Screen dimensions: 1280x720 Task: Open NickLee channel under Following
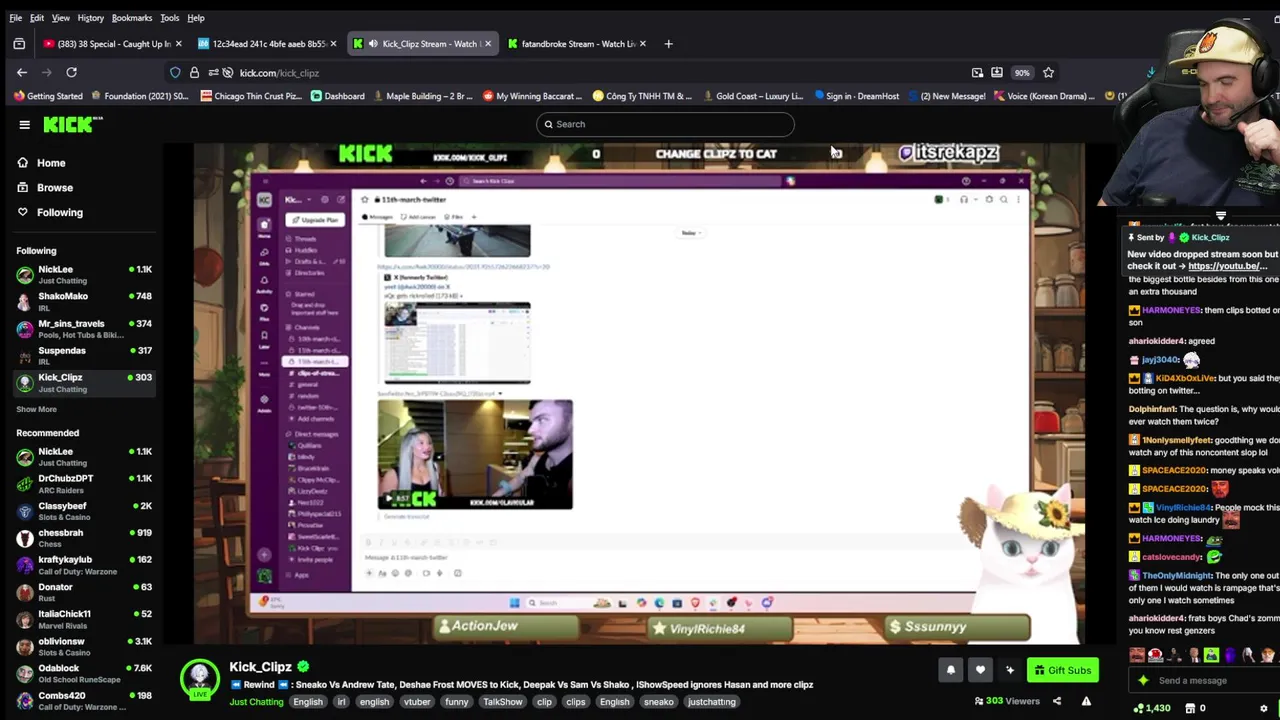(84, 274)
